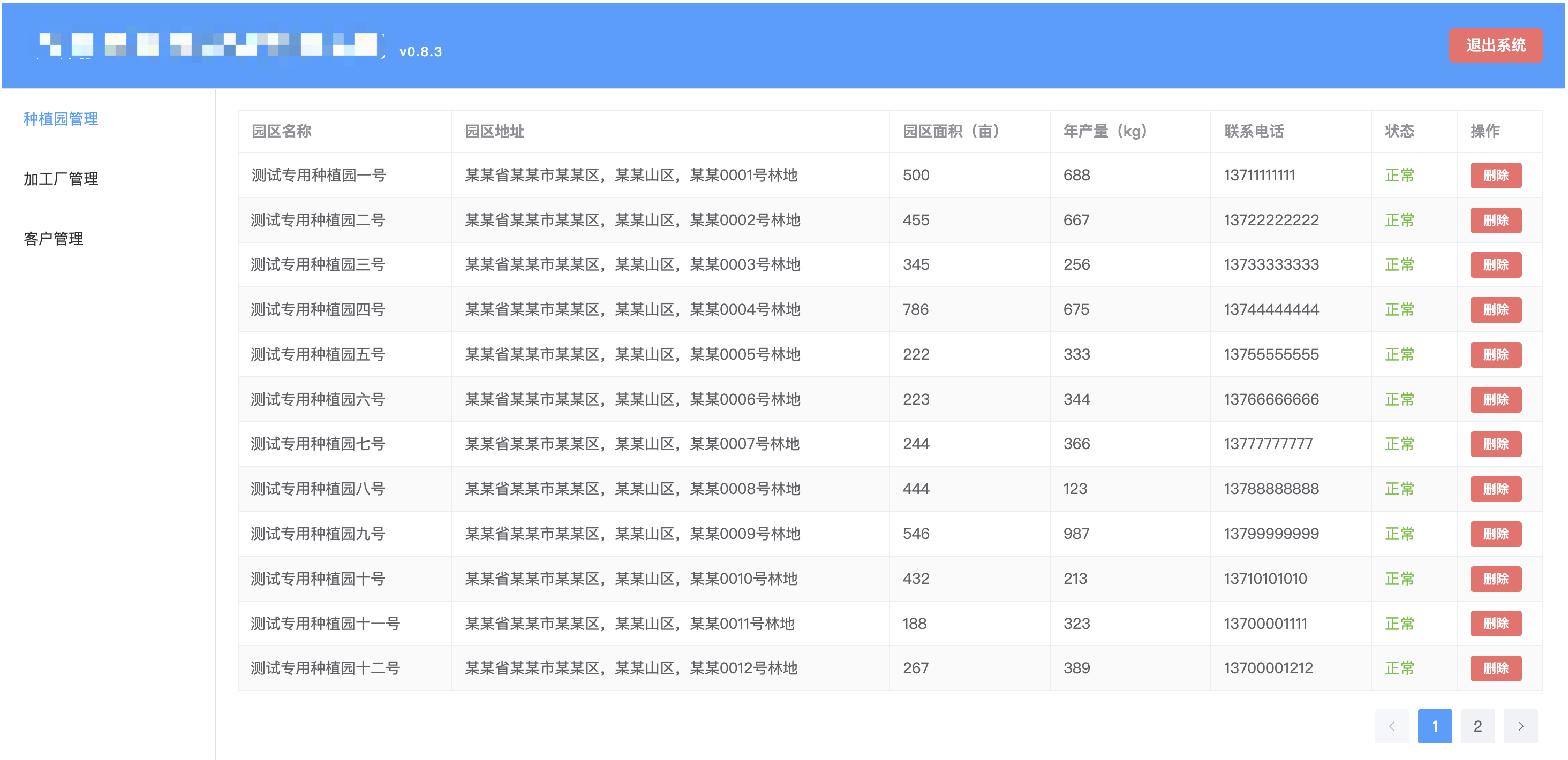Click 正常 status in 种植园七号 row
Image resolution: width=1568 pixels, height=760 pixels.
pos(1399,444)
